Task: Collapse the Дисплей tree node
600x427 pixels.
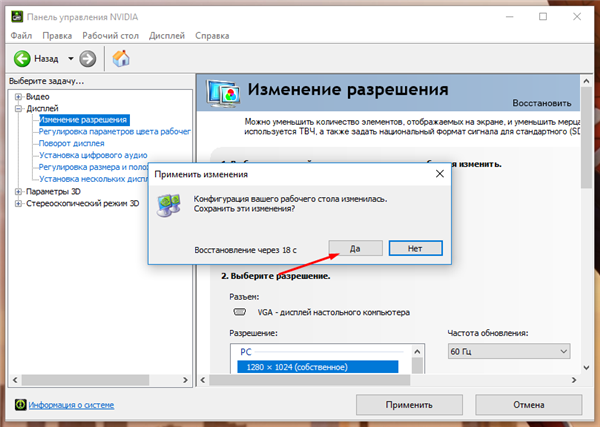Action: click(x=18, y=109)
